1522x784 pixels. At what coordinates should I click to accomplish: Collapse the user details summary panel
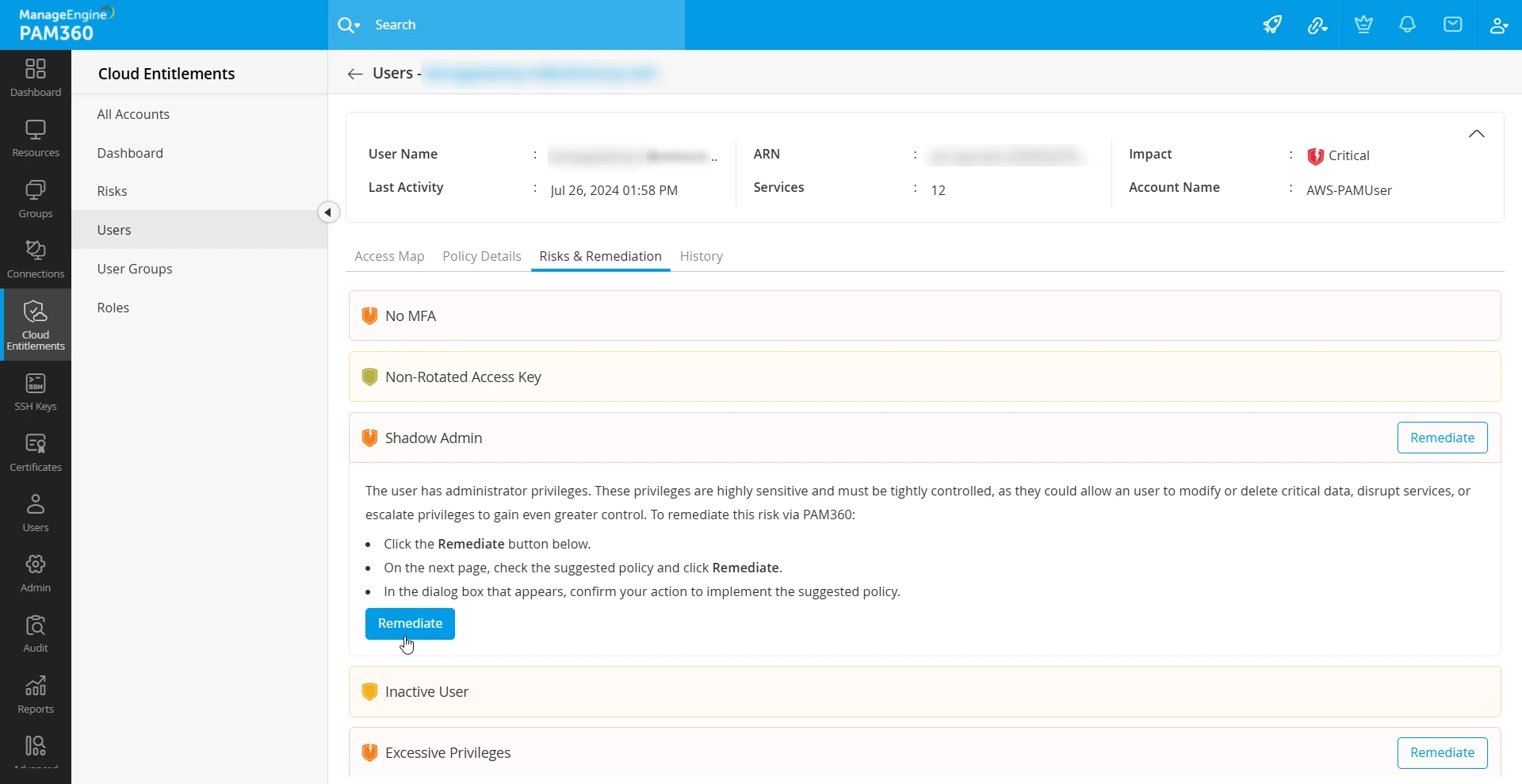tap(1476, 134)
